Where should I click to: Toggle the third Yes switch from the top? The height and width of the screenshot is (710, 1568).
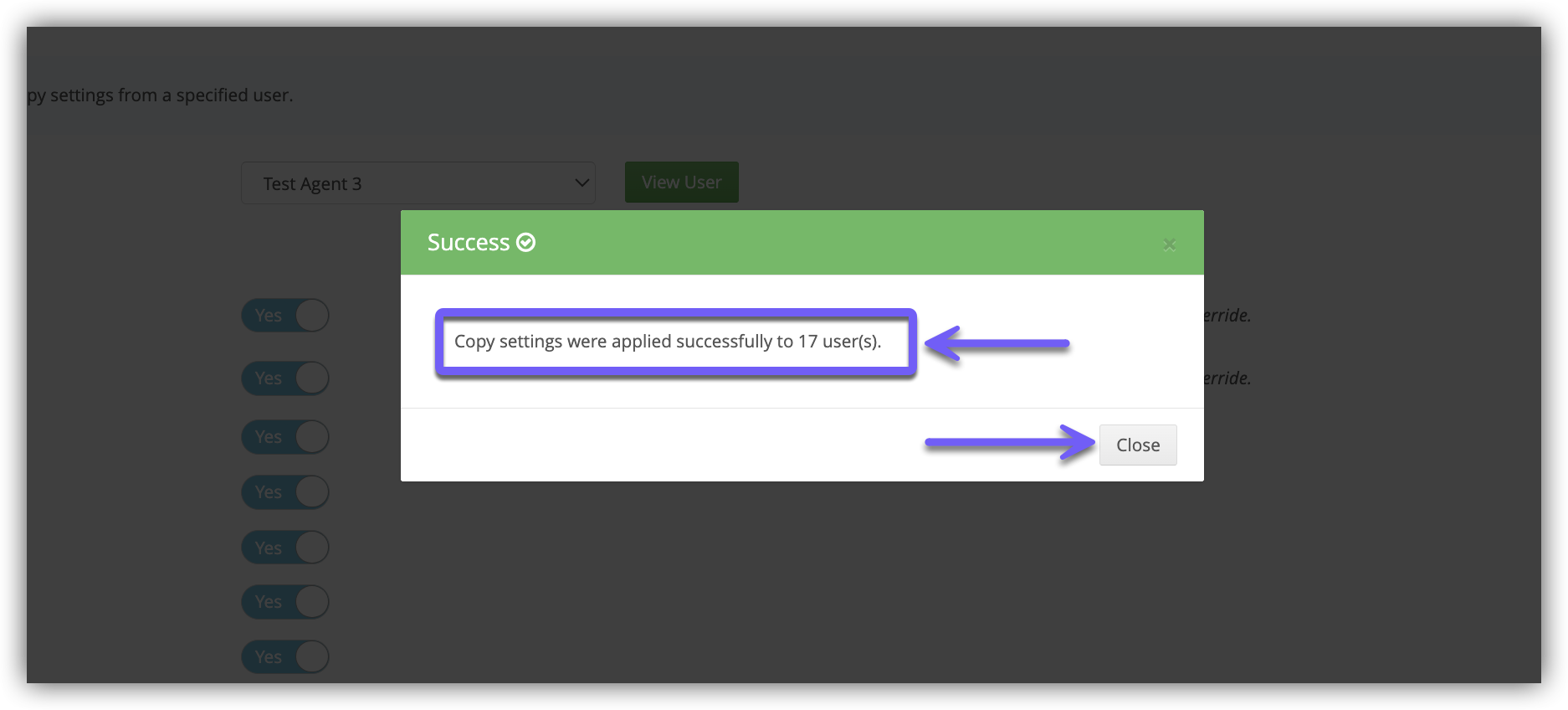(x=285, y=437)
